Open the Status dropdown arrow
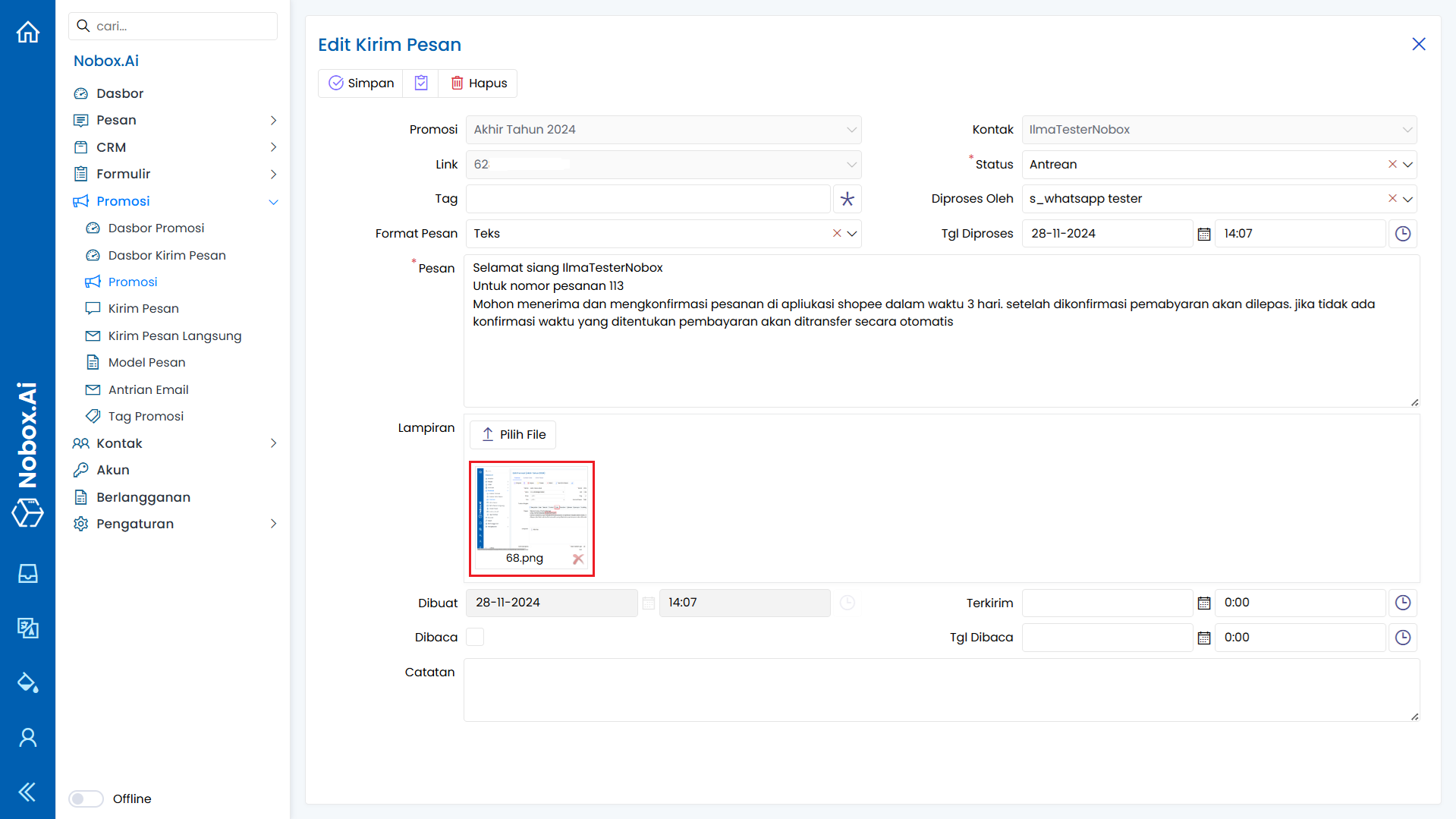 [1407, 165]
